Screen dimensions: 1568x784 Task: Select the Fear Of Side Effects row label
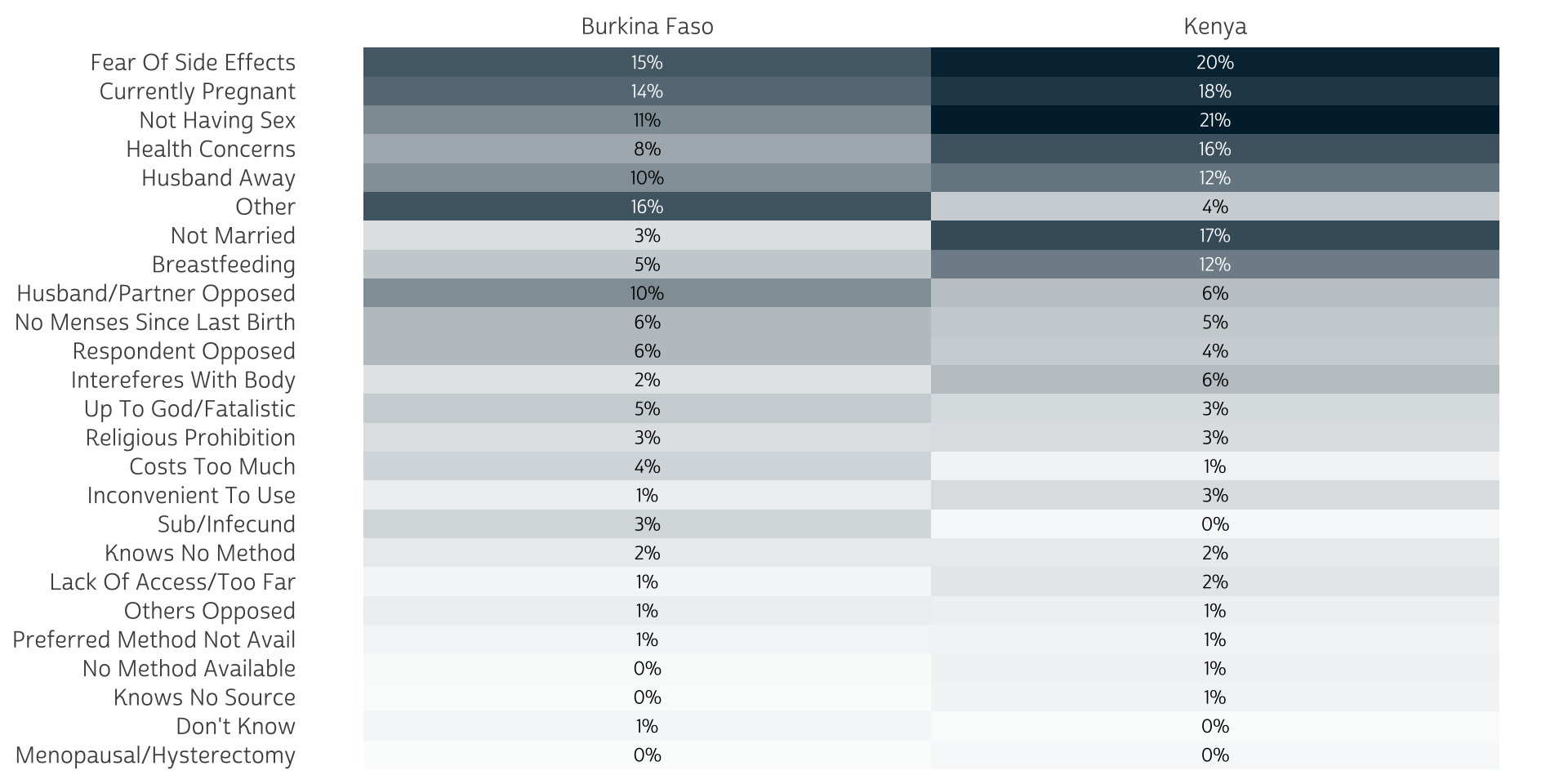click(x=193, y=63)
